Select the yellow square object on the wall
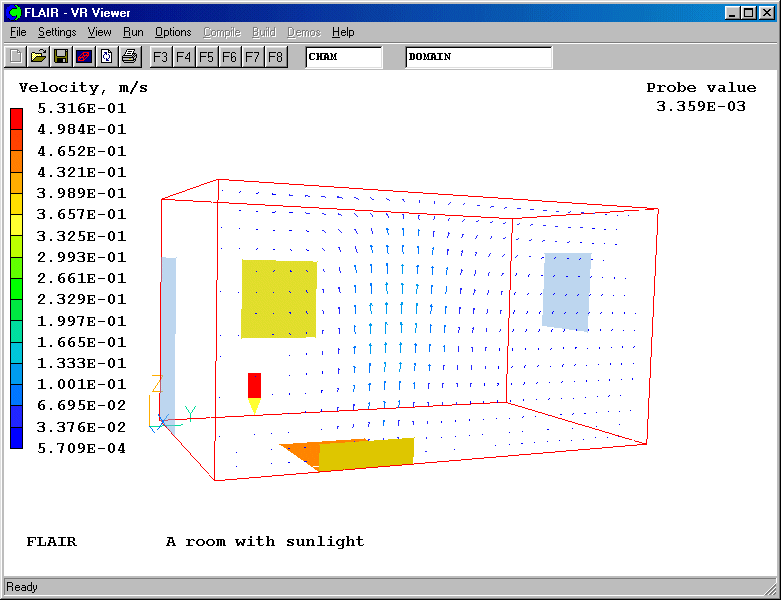The width and height of the screenshot is (781, 600). point(279,299)
